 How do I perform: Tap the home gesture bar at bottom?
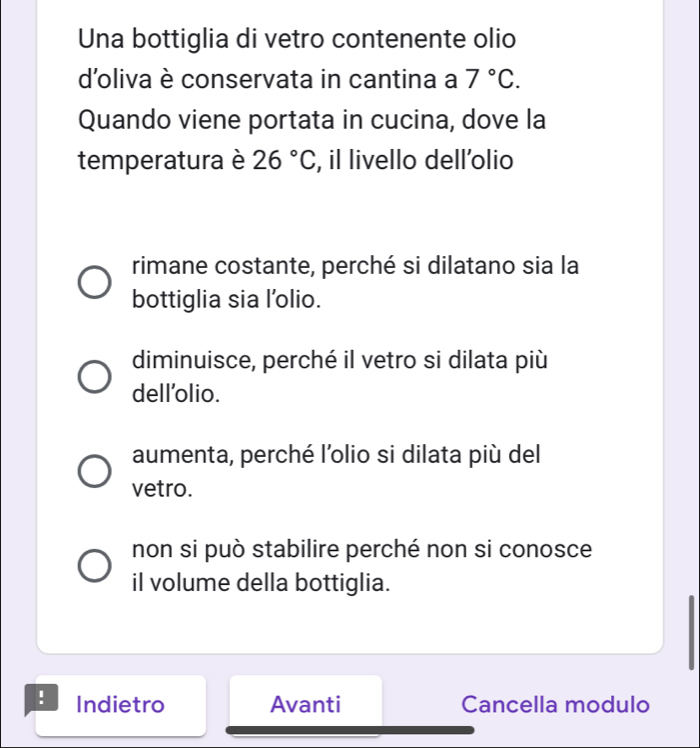(x=350, y=729)
